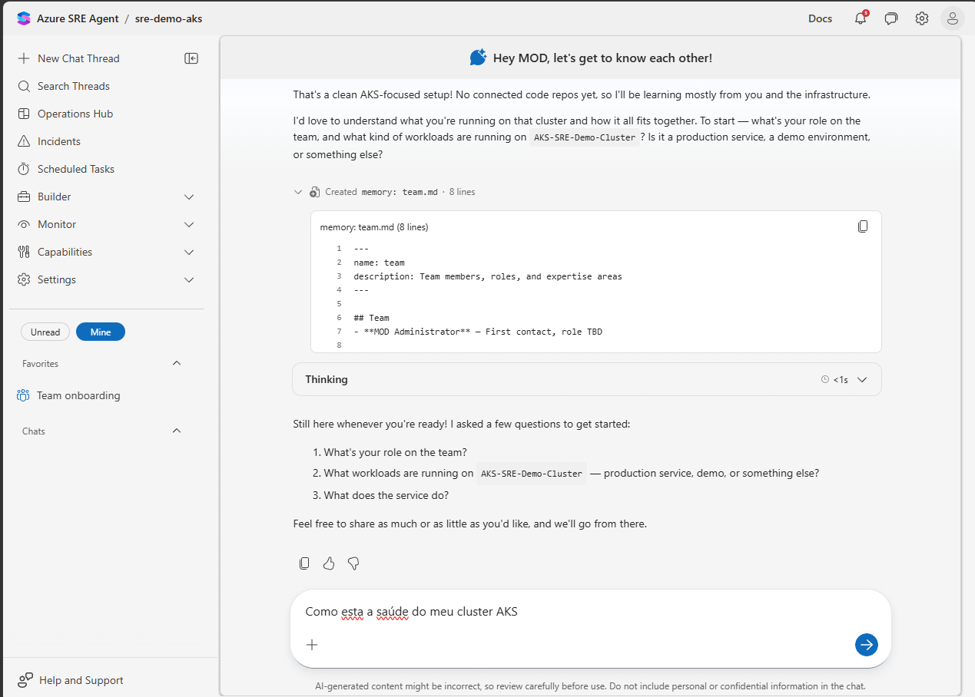Click the greeting 'Hey MOD, let's get to know' heading
Viewport: 975px width, 697px height.
point(602,58)
